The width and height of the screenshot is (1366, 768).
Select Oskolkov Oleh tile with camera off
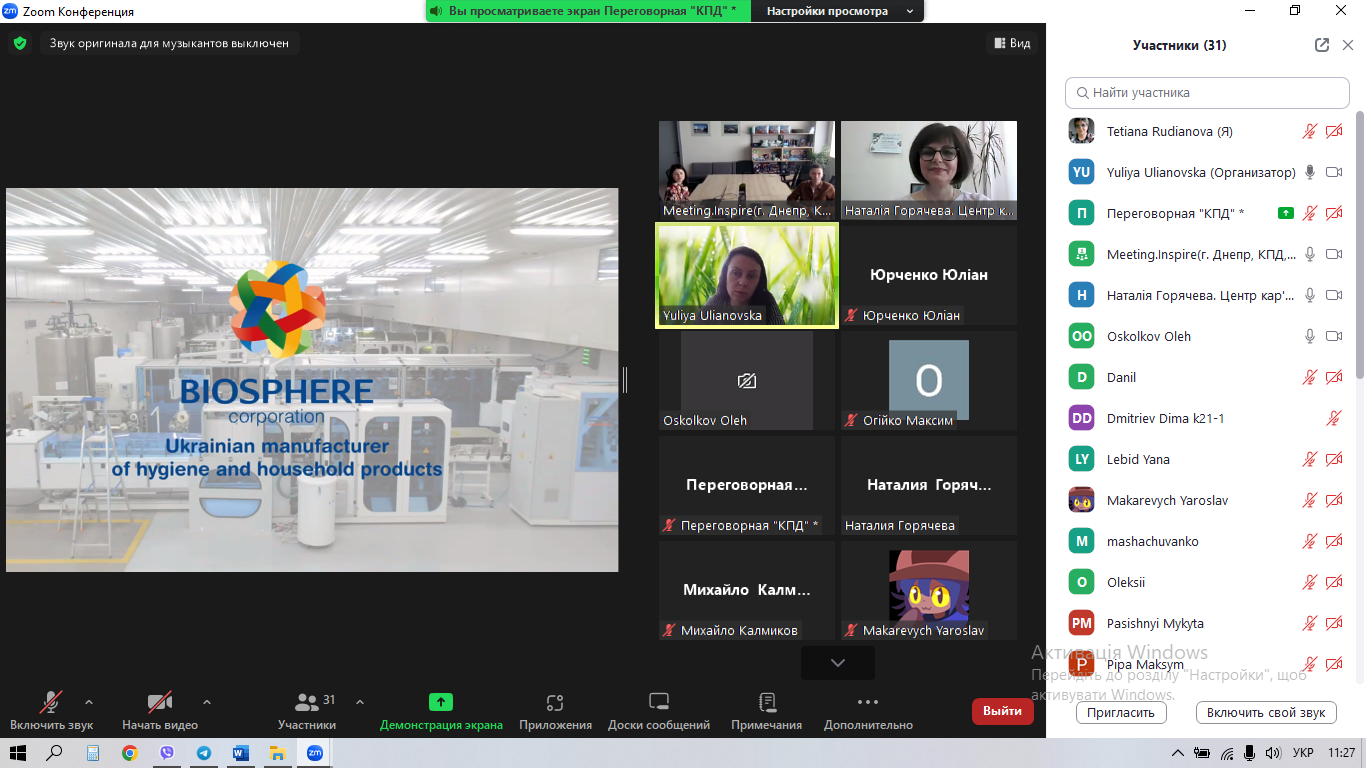[747, 380]
